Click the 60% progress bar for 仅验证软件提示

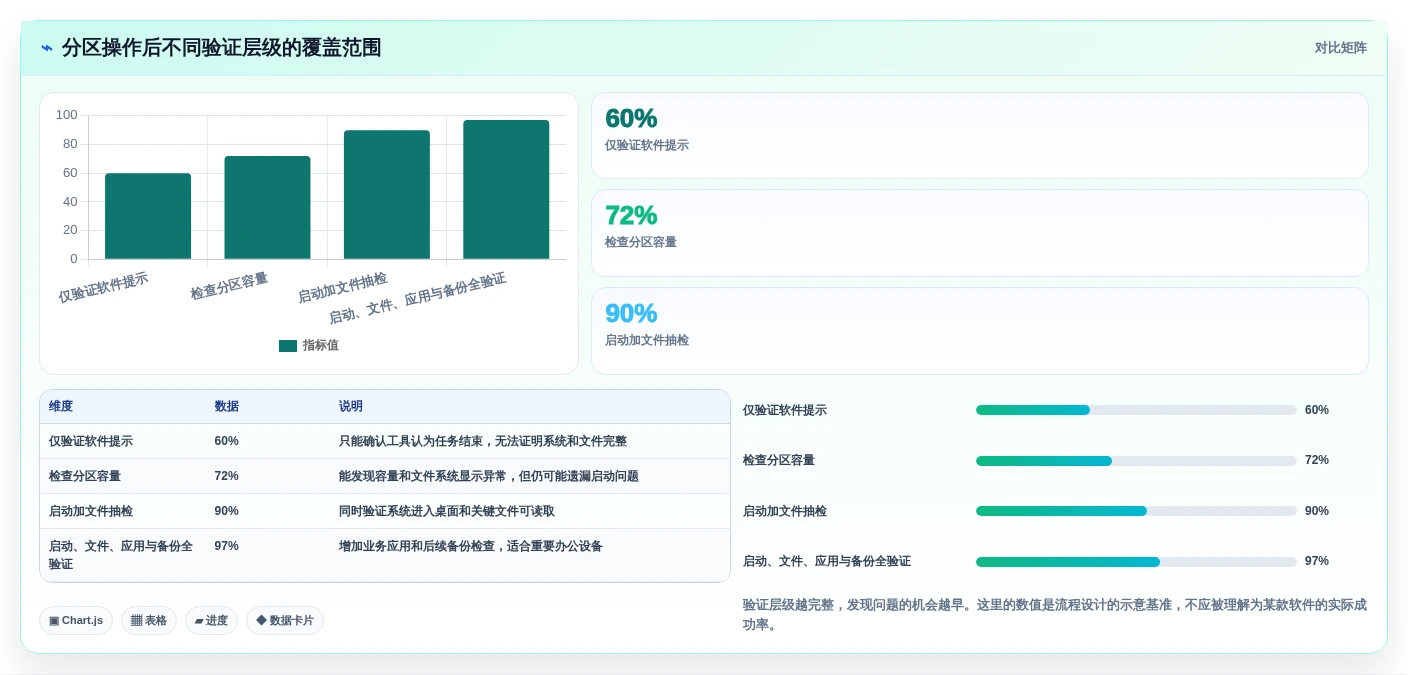coord(1136,410)
